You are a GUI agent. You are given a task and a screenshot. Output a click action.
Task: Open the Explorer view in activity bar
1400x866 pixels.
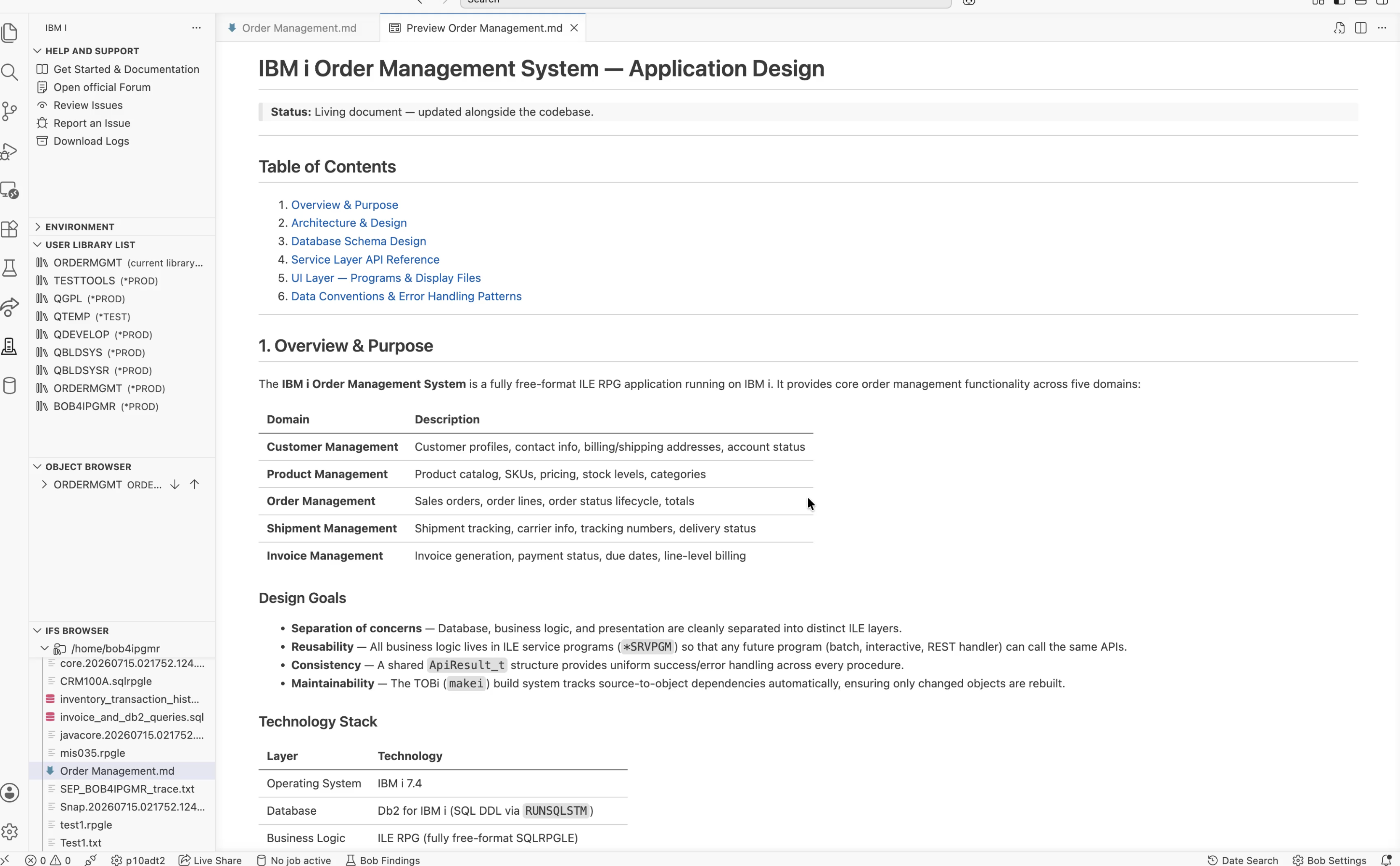10,33
